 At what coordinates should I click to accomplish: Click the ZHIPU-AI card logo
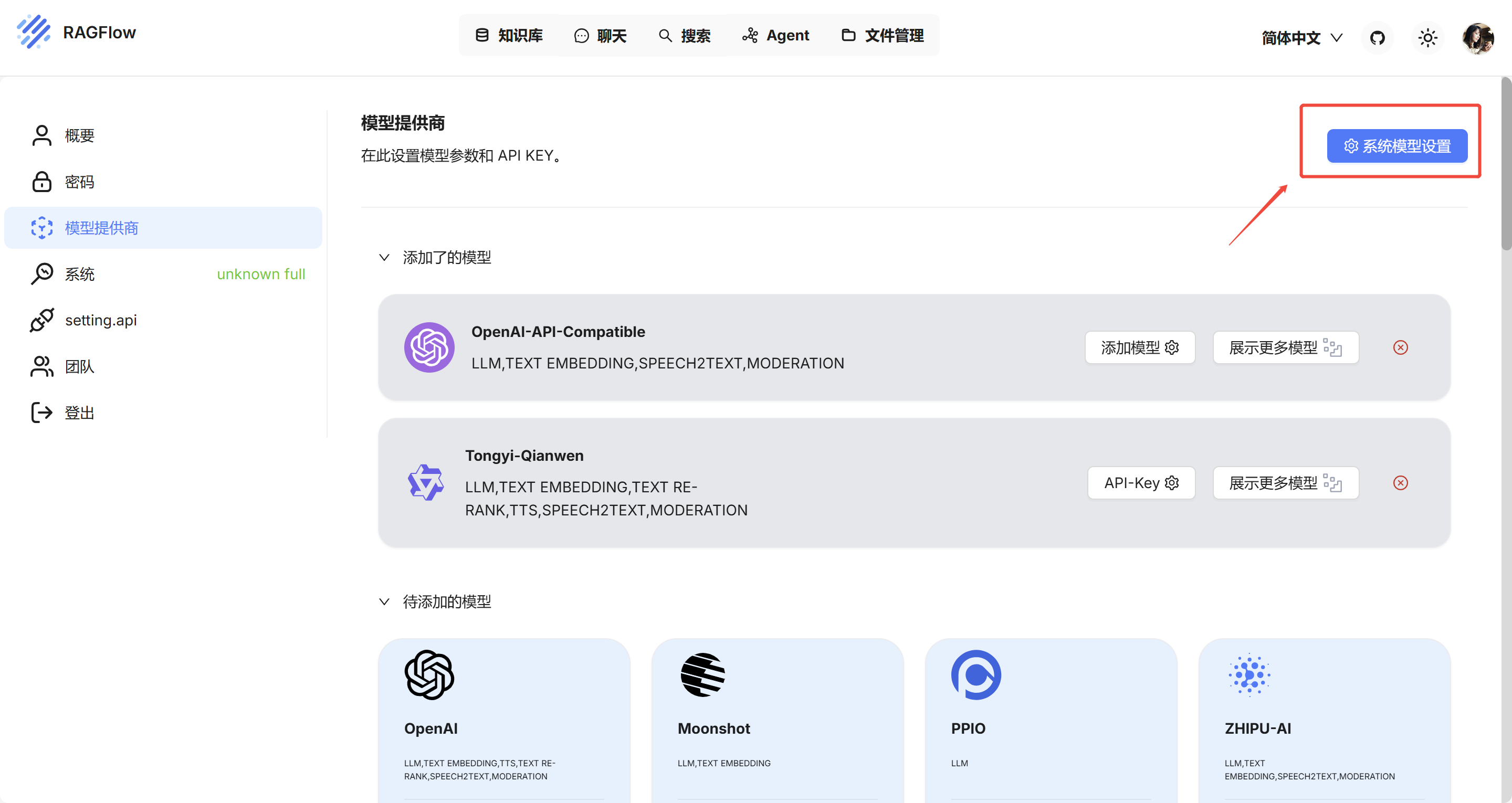[x=1249, y=675]
